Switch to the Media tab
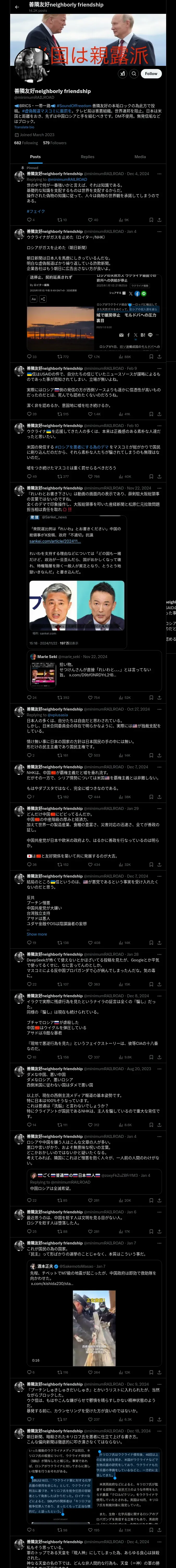Screen dimensions: 176x1568 pos(140,157)
